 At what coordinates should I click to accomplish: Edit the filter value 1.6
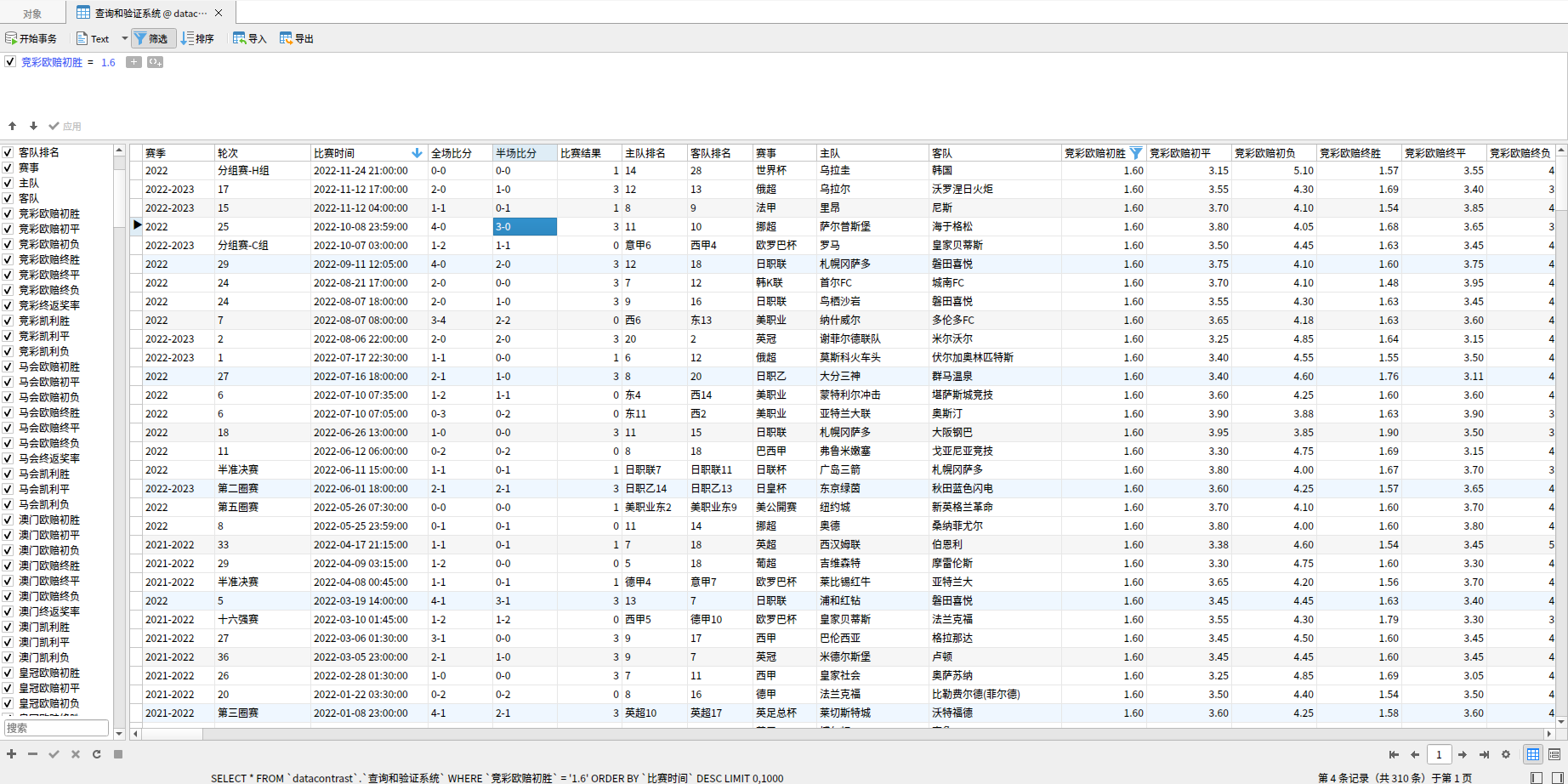point(108,62)
